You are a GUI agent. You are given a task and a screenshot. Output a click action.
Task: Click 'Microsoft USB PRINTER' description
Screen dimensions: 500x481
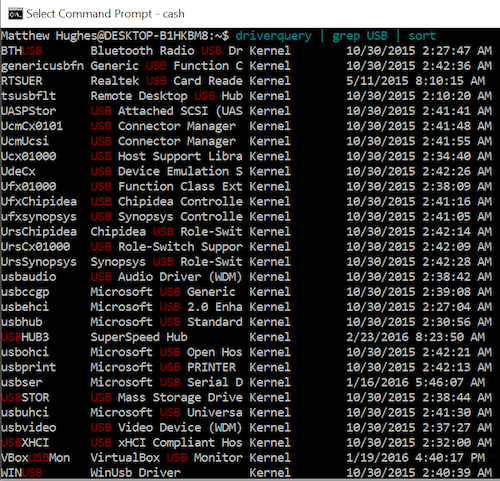click(x=163, y=367)
